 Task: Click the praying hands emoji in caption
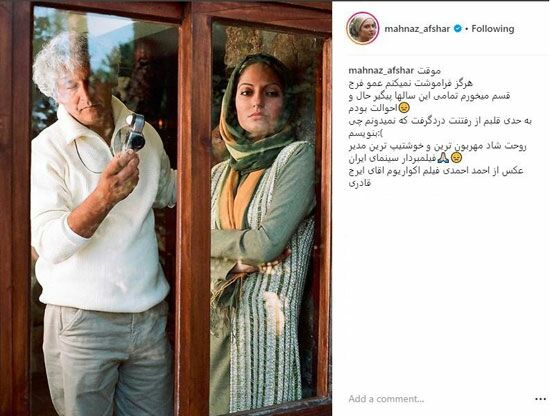click(442, 159)
